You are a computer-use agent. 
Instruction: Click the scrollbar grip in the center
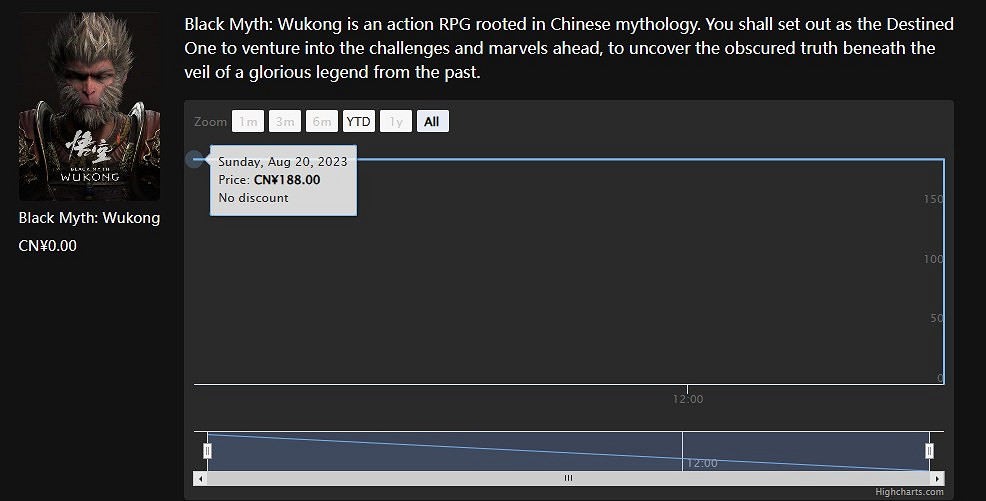pos(568,478)
